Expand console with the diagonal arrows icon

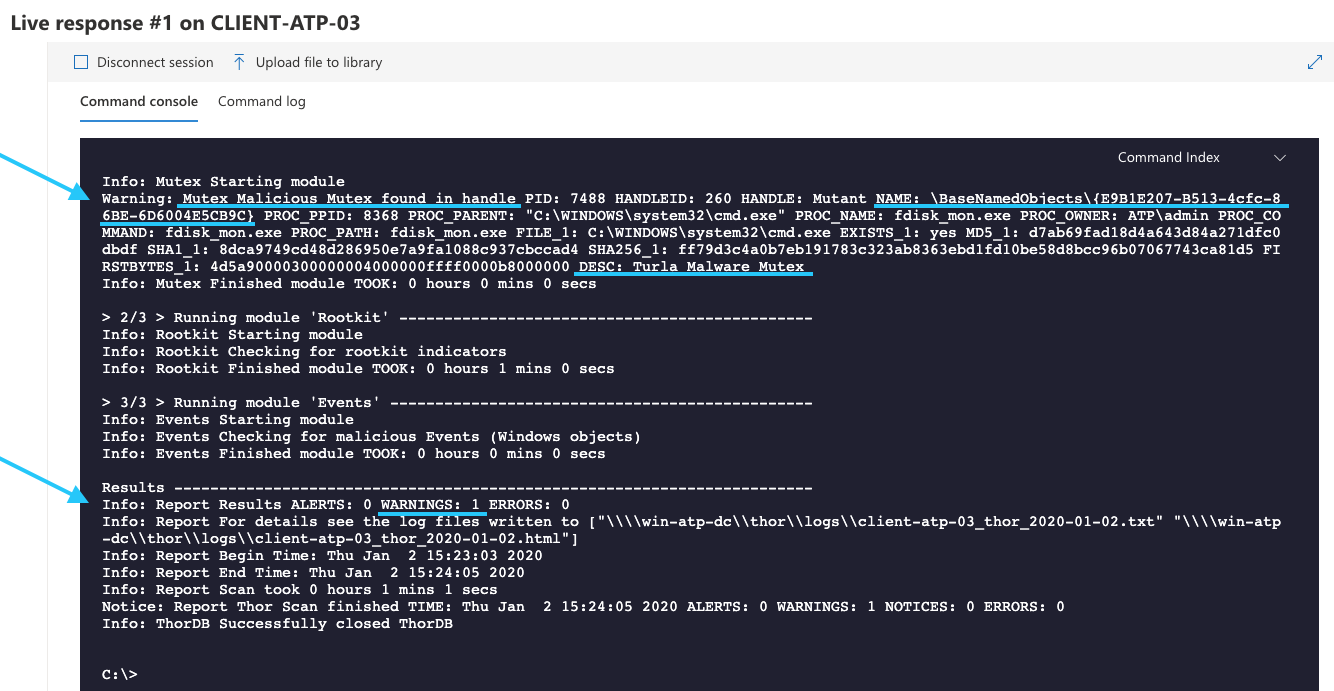[x=1315, y=62]
